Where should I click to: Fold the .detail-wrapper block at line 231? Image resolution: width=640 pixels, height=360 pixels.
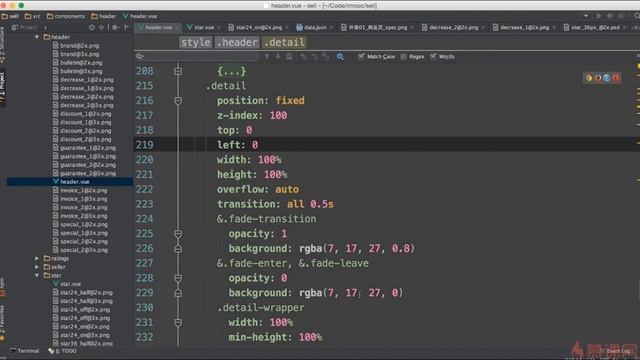point(178,322)
